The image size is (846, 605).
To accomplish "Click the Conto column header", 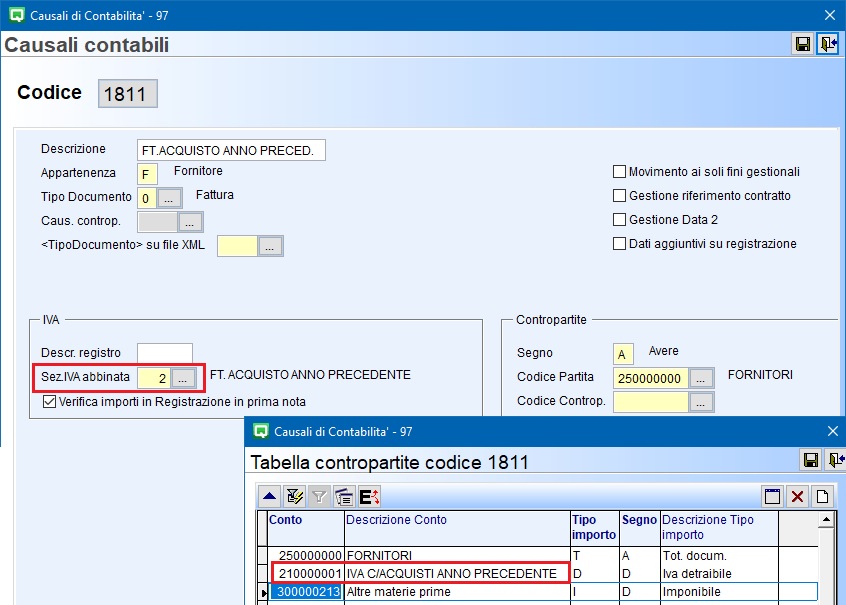I will (306, 528).
